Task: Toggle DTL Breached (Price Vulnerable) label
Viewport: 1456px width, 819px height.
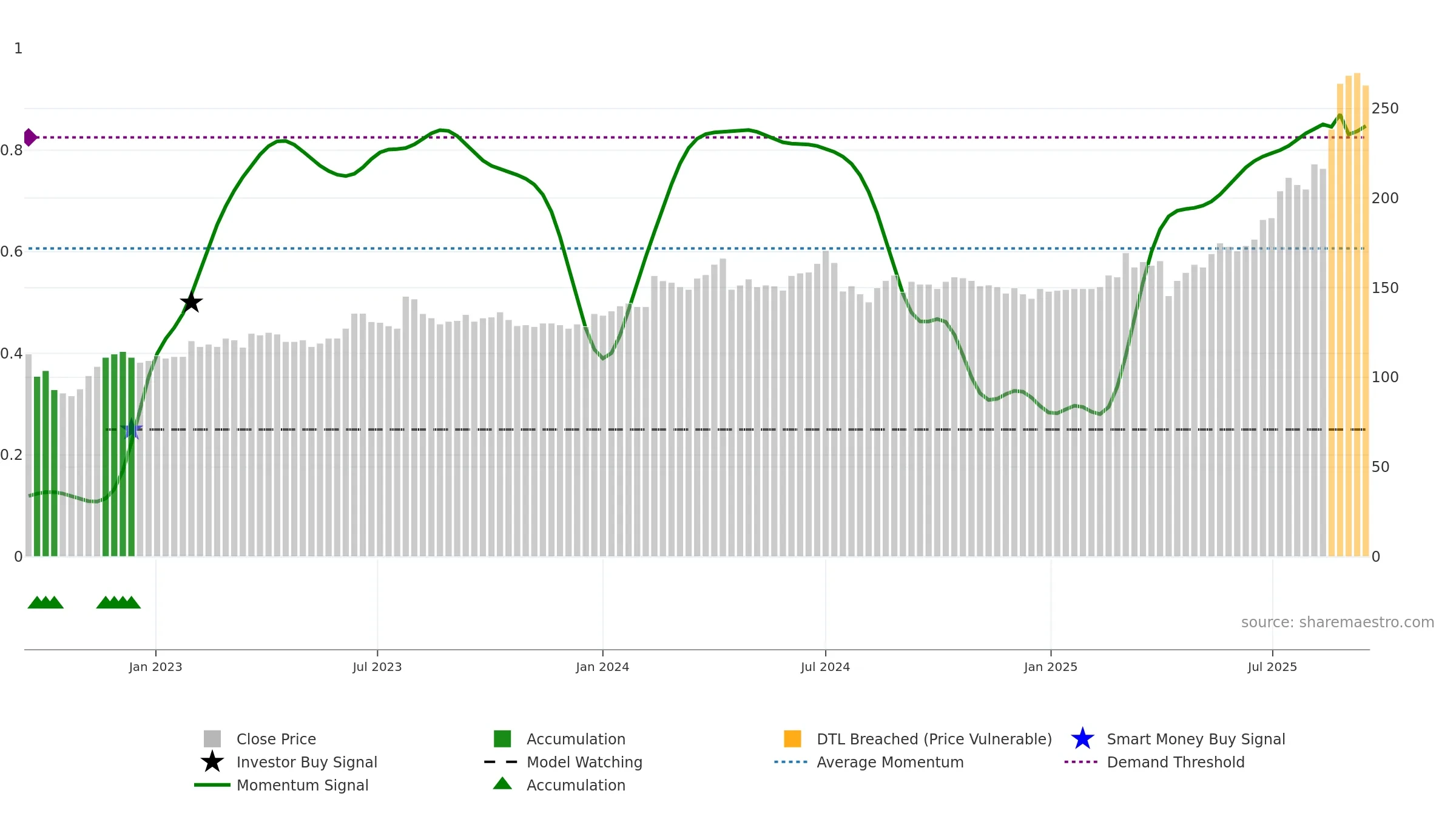Action: point(934,739)
